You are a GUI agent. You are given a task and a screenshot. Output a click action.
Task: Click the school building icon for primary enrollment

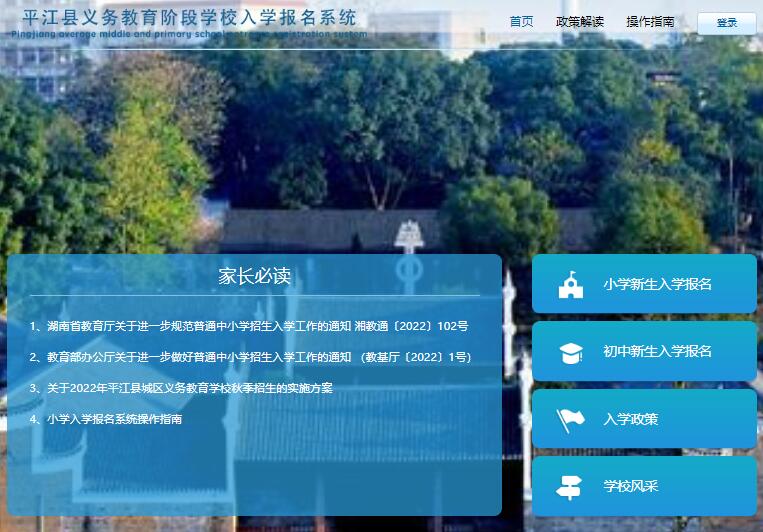(x=571, y=285)
